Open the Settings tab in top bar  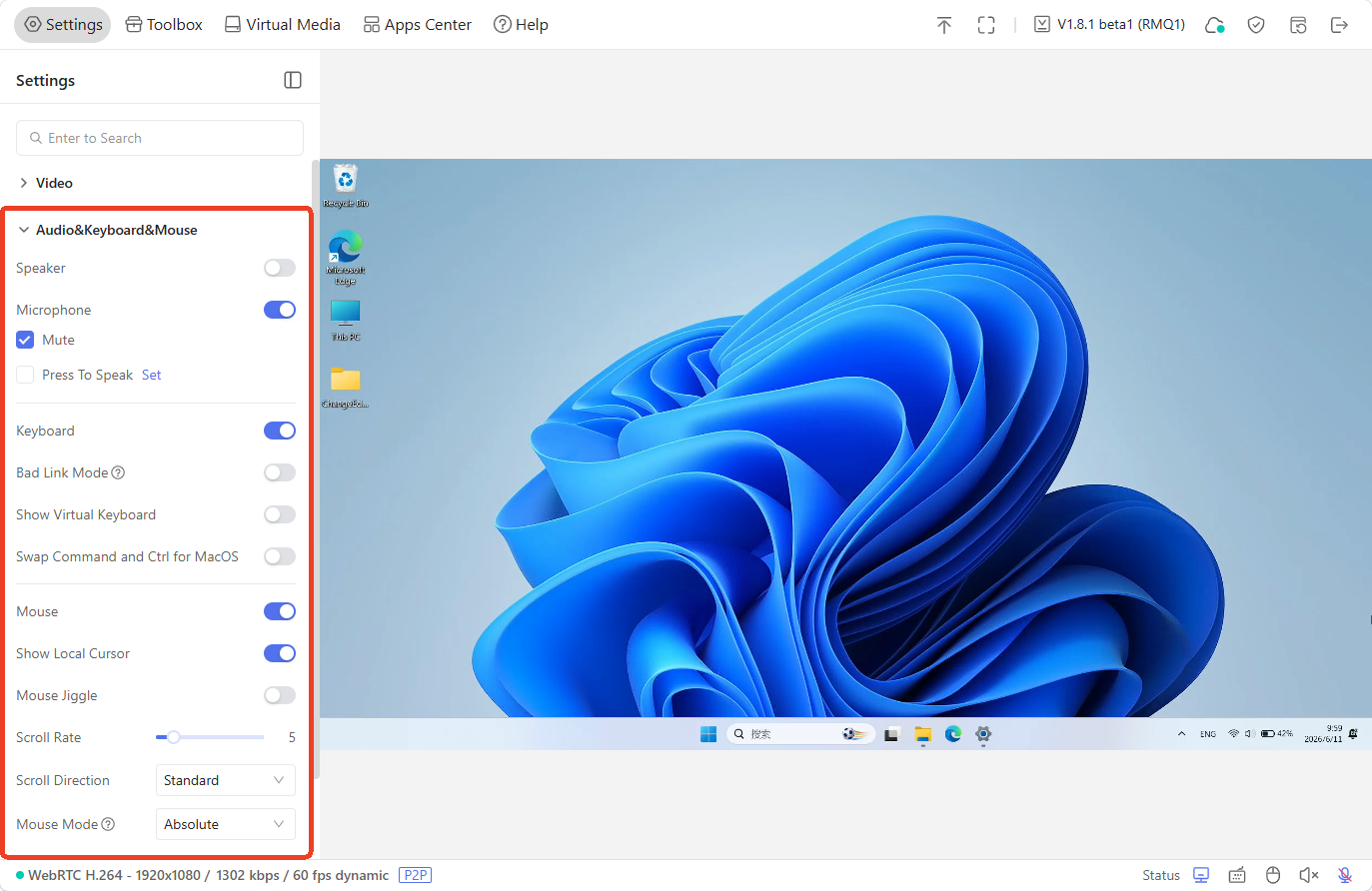[63, 25]
